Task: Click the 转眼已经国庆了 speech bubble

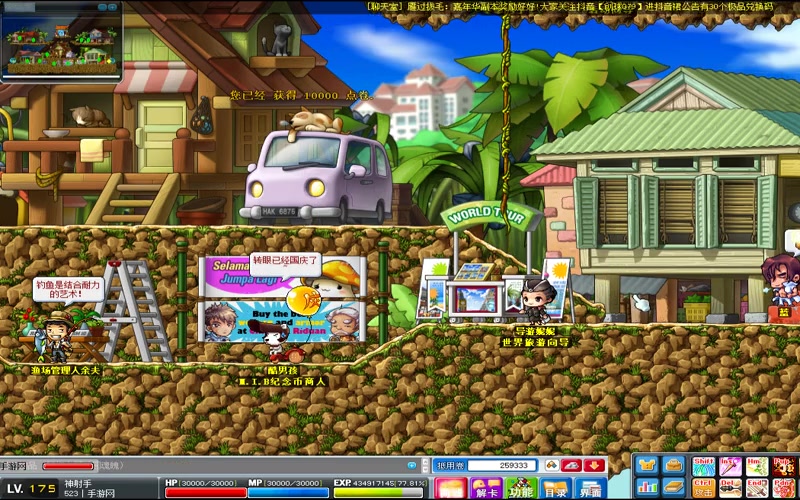Action: (x=286, y=265)
